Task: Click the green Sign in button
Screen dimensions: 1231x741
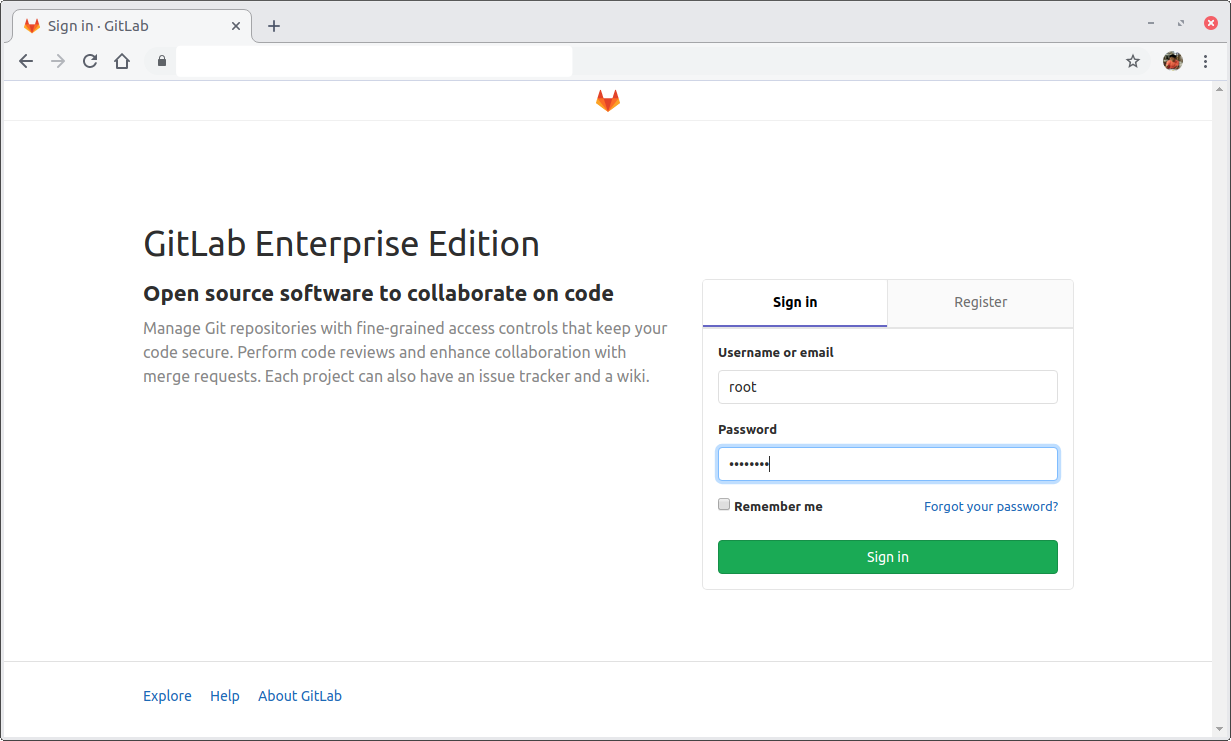Action: (x=888, y=557)
